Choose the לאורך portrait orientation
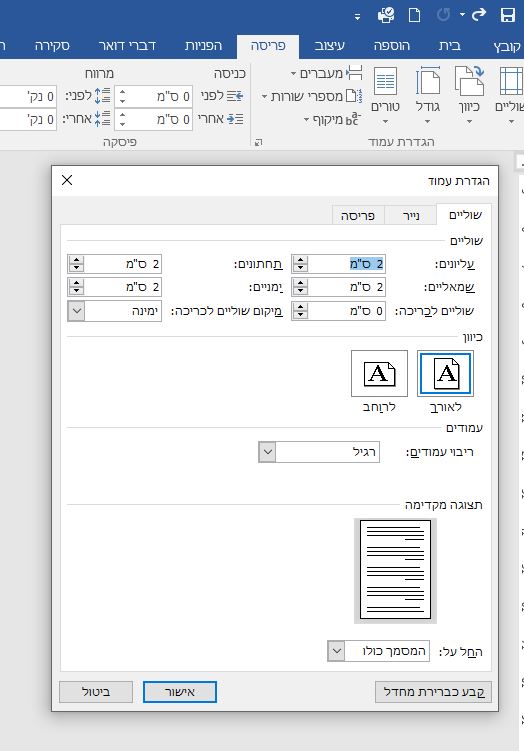 click(x=445, y=374)
